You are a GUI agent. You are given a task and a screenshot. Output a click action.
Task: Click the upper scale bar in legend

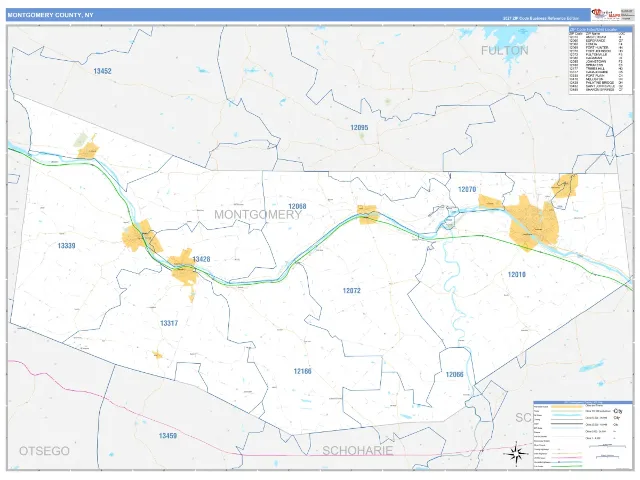(x=607, y=446)
